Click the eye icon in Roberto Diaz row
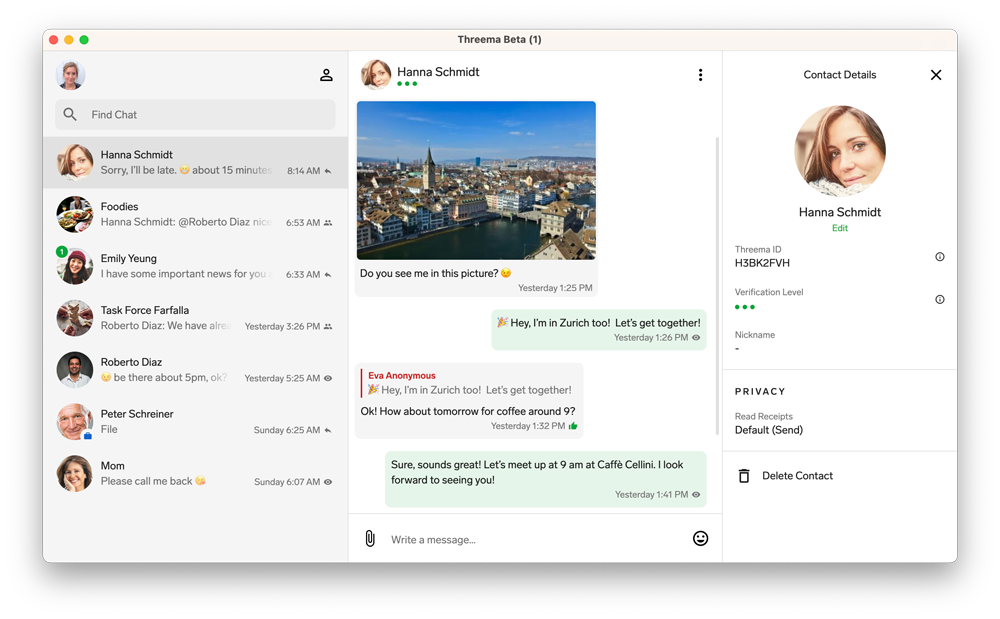Image resolution: width=1000 pixels, height=619 pixels. [x=328, y=378]
